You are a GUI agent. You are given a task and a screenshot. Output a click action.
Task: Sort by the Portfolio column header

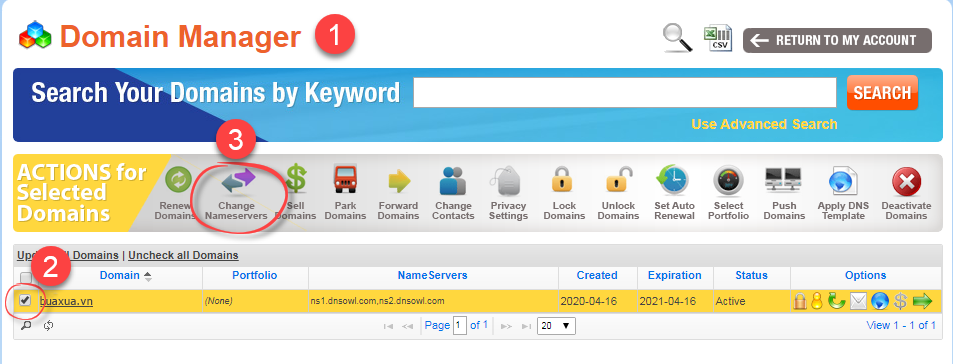pyautogui.click(x=255, y=275)
